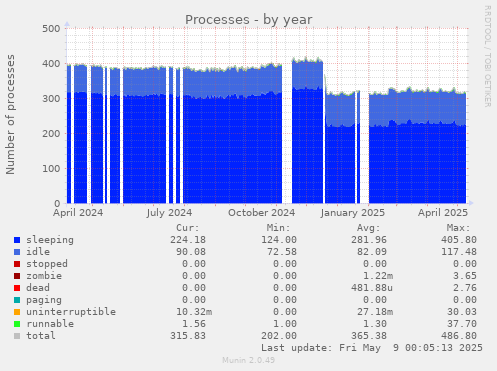
Task: Click the idle legend color swatch
Action: [17, 252]
